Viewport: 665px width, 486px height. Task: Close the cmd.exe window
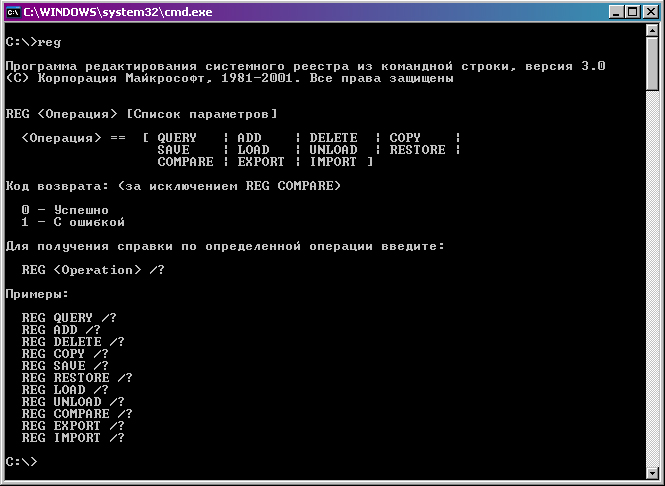[651, 12]
